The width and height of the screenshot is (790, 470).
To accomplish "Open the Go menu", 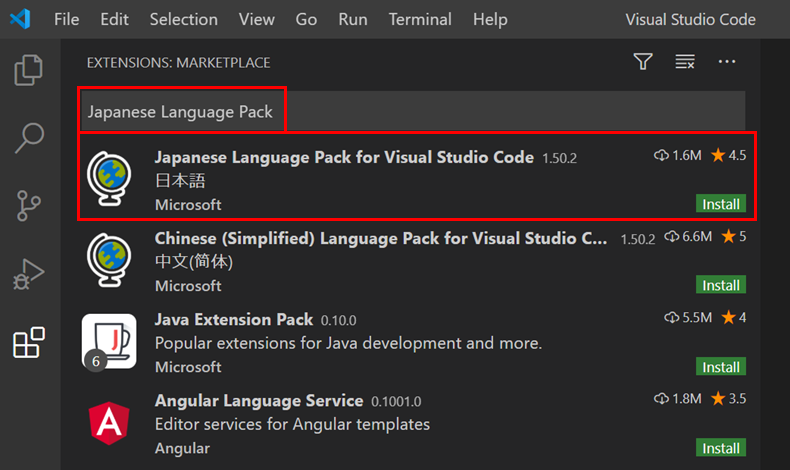I will 306,19.
